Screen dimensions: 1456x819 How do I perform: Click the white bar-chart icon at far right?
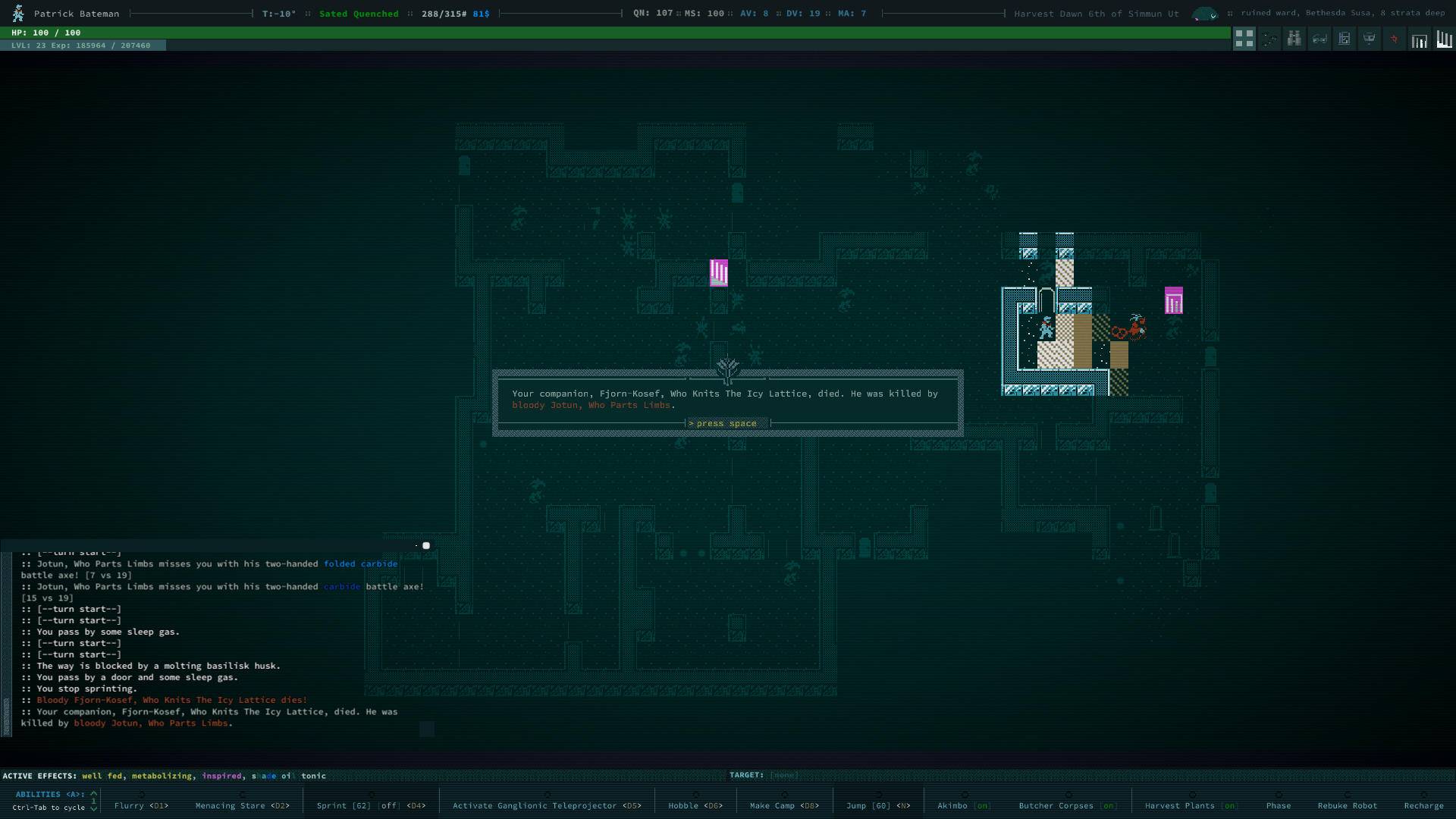[1444, 39]
